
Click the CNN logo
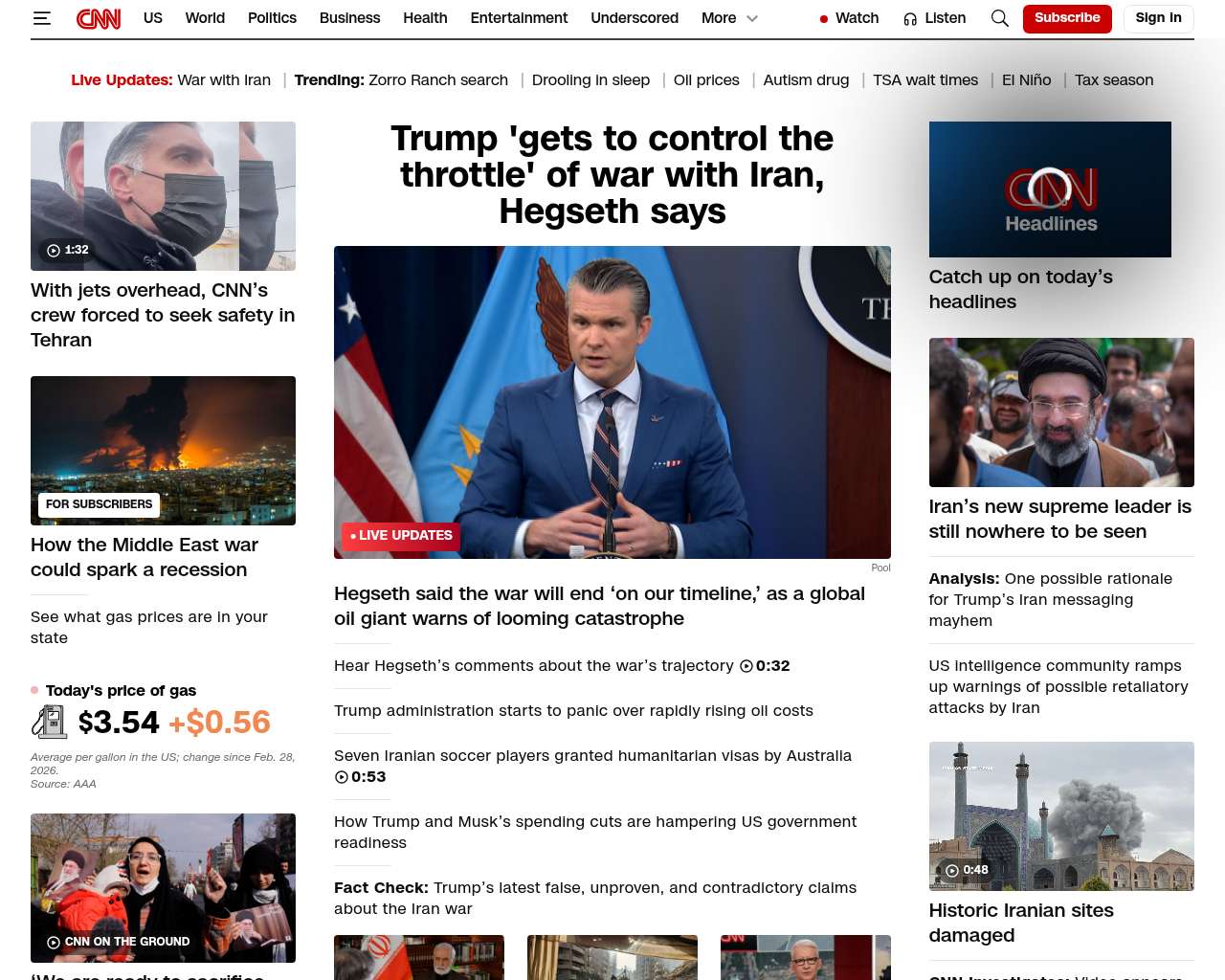coord(99,18)
